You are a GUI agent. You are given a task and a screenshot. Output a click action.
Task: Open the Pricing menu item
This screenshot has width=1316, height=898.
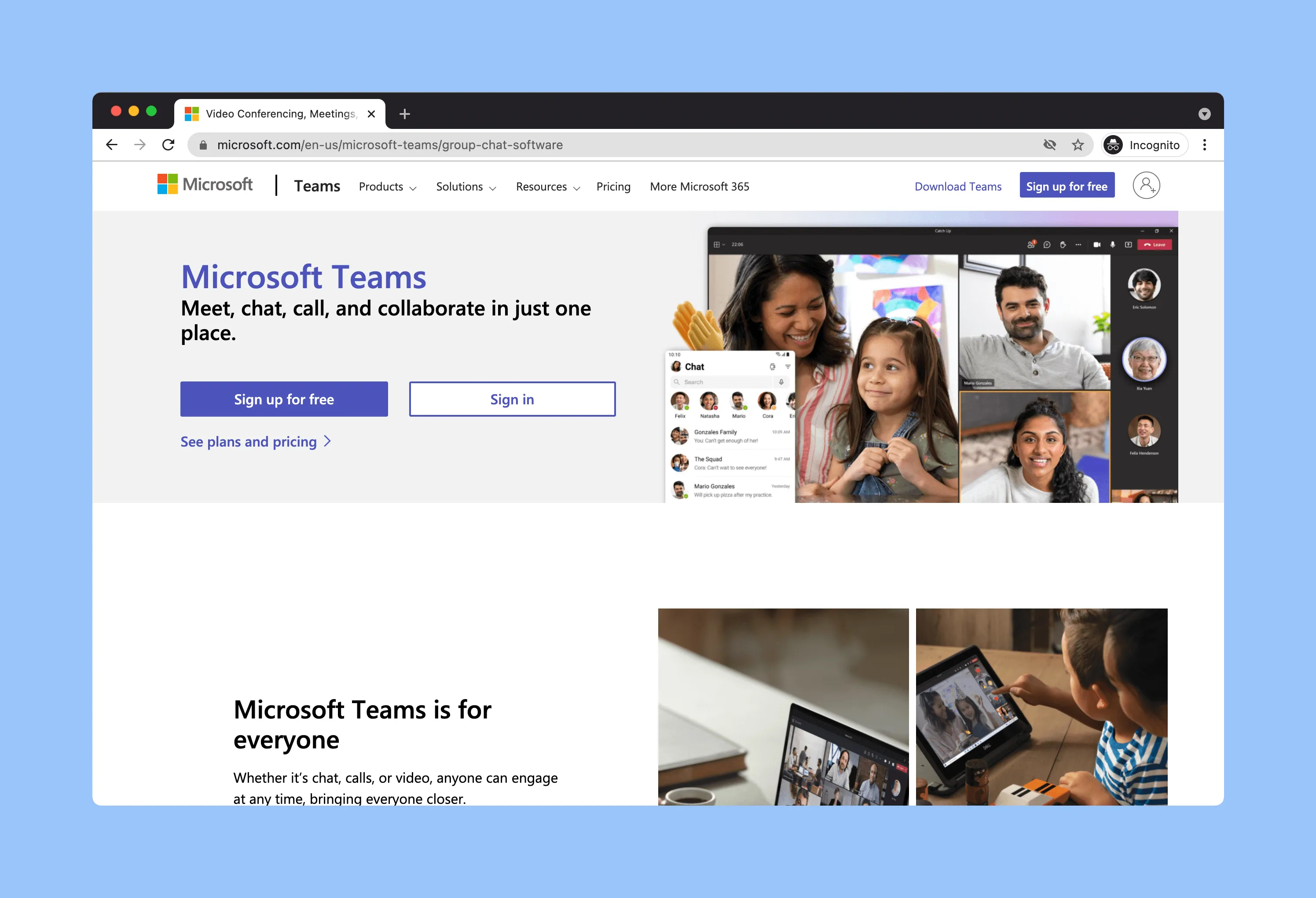click(x=613, y=187)
